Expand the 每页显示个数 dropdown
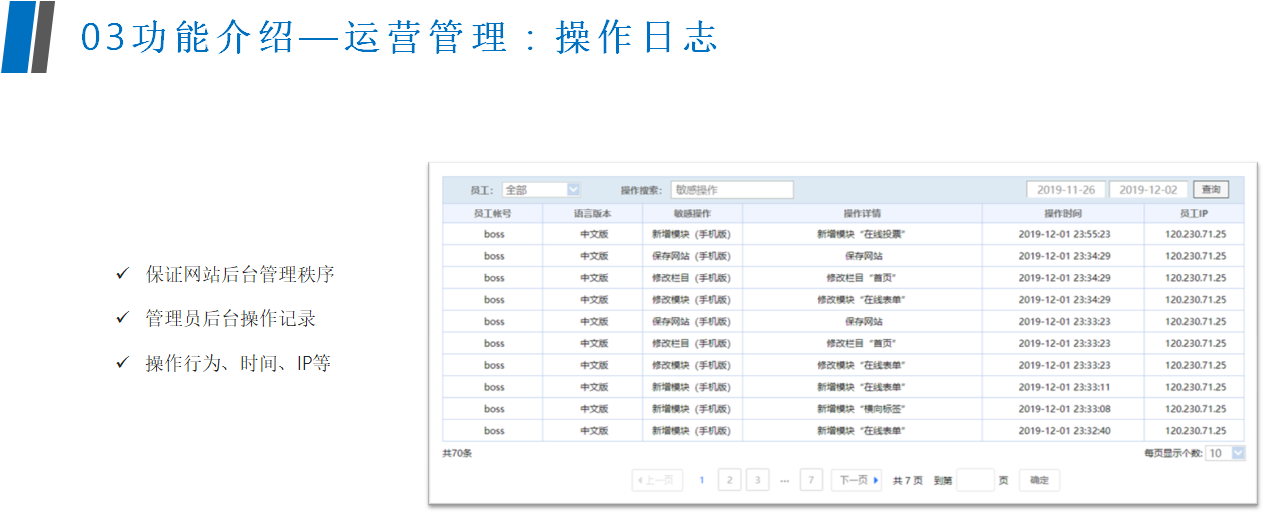This screenshot has width=1266, height=515. pyautogui.click(x=1225, y=453)
